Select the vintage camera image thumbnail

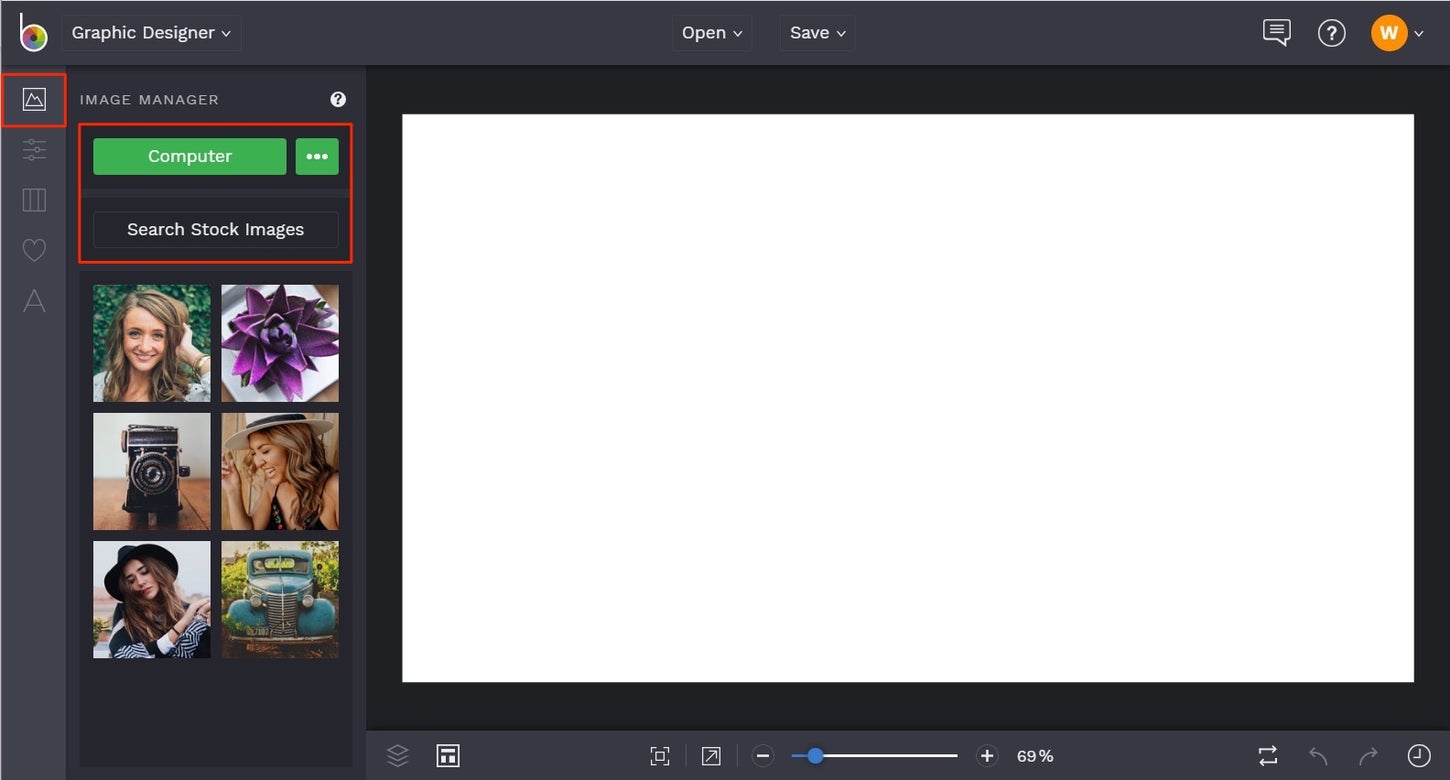pos(151,471)
